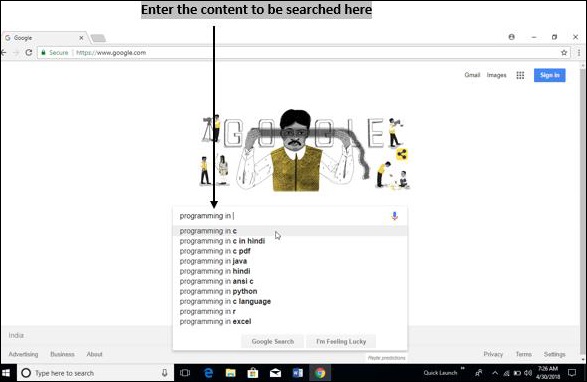Launch Microsoft Edge from the taskbar
This screenshot has height=382, width=587.
208,373
